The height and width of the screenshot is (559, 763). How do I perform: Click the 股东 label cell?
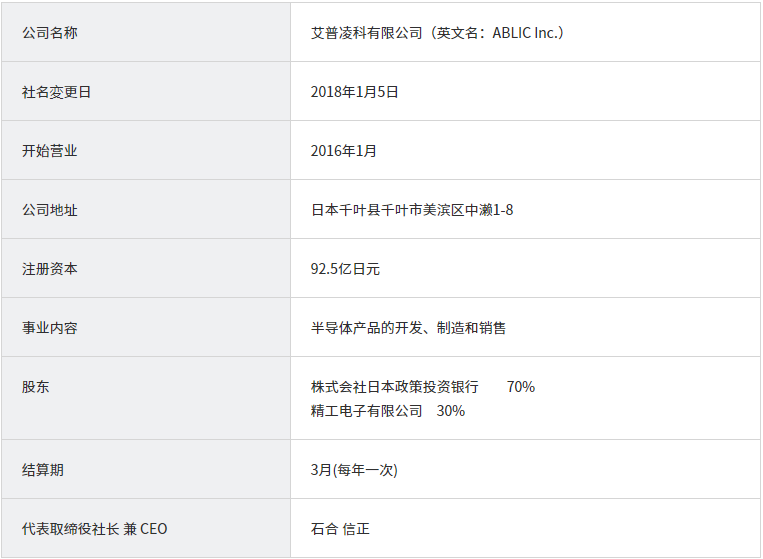tap(146, 398)
